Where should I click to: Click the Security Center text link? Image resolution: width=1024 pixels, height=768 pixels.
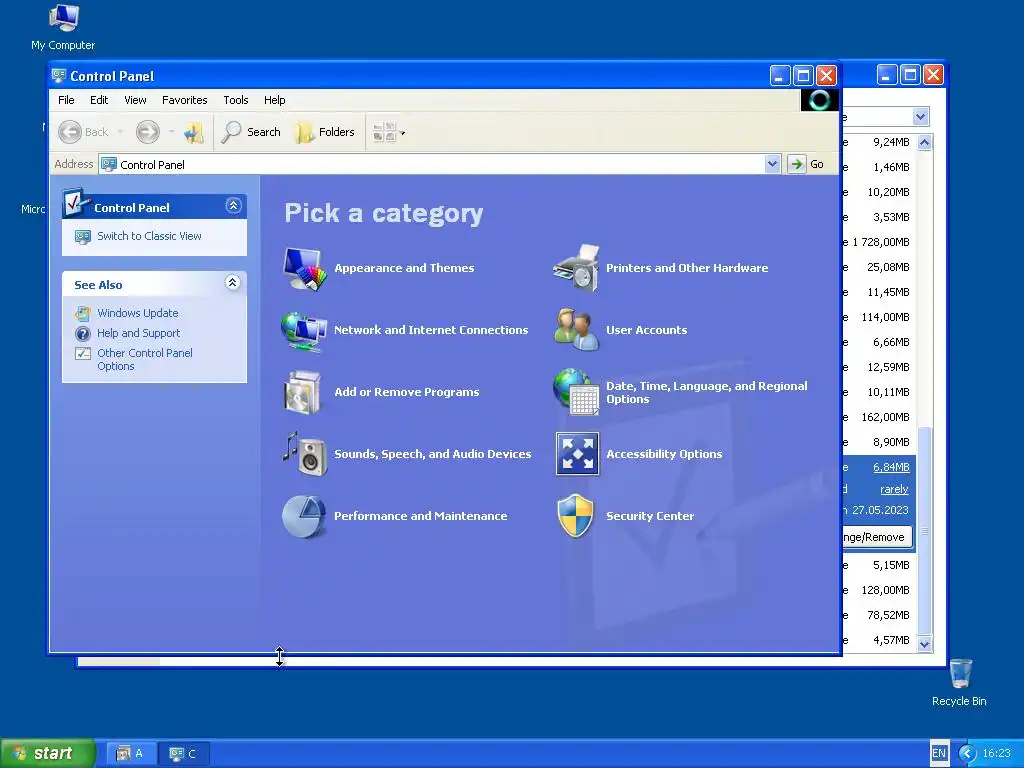point(650,517)
